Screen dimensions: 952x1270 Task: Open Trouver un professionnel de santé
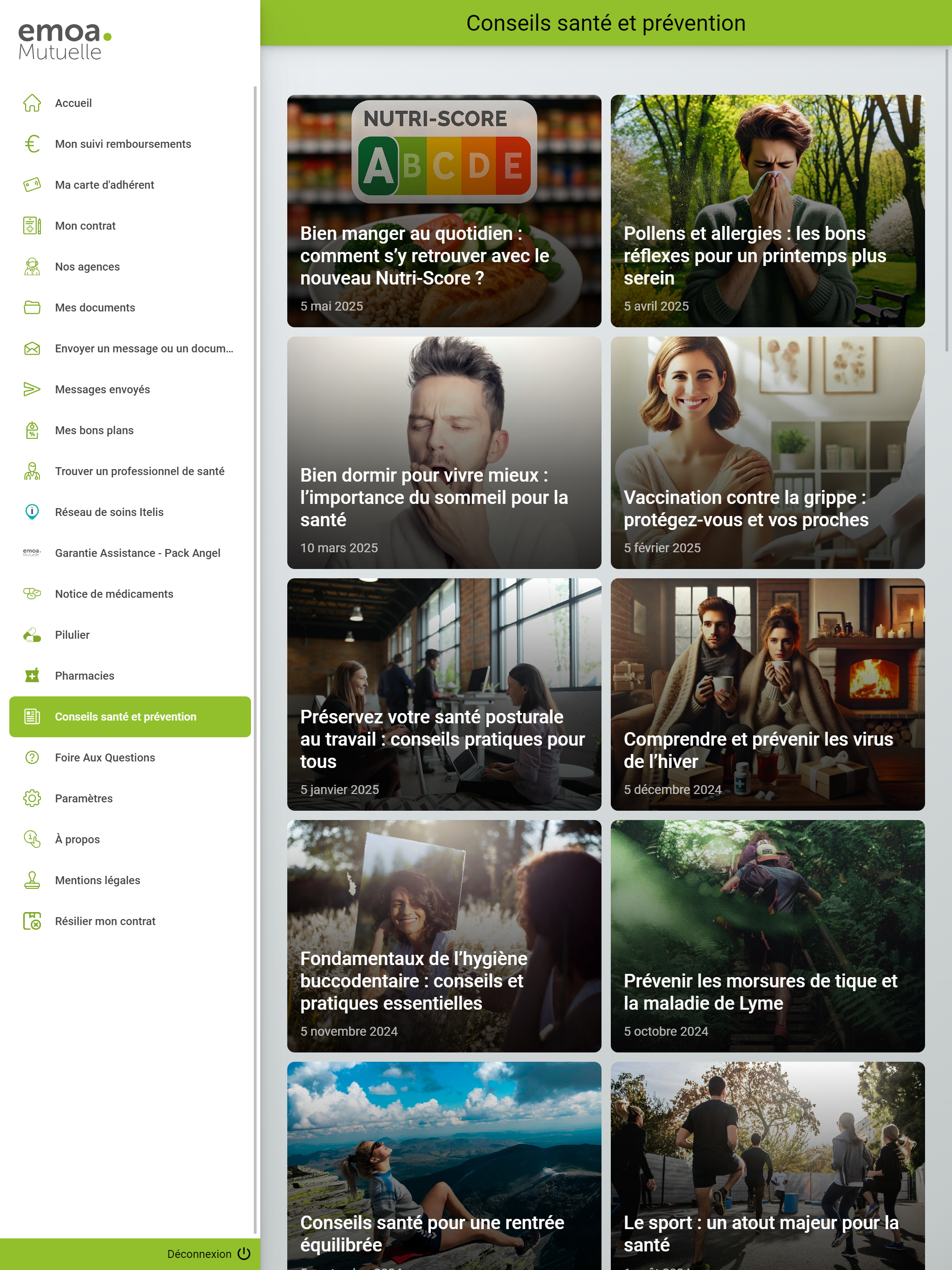coord(130,471)
